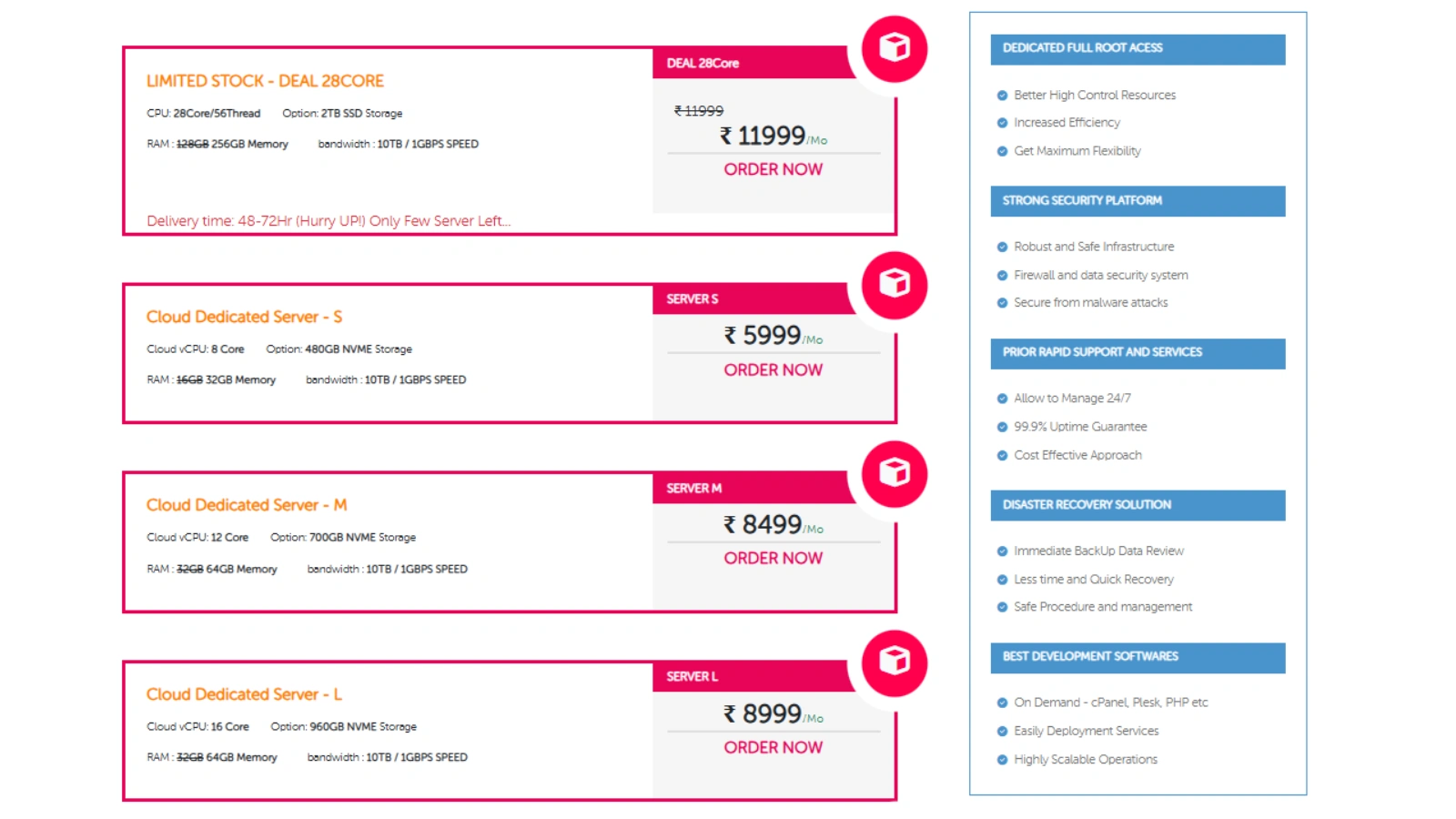Click the cube icon on Server M card
This screenshot has height=819, width=1456.
pyautogui.click(x=894, y=473)
